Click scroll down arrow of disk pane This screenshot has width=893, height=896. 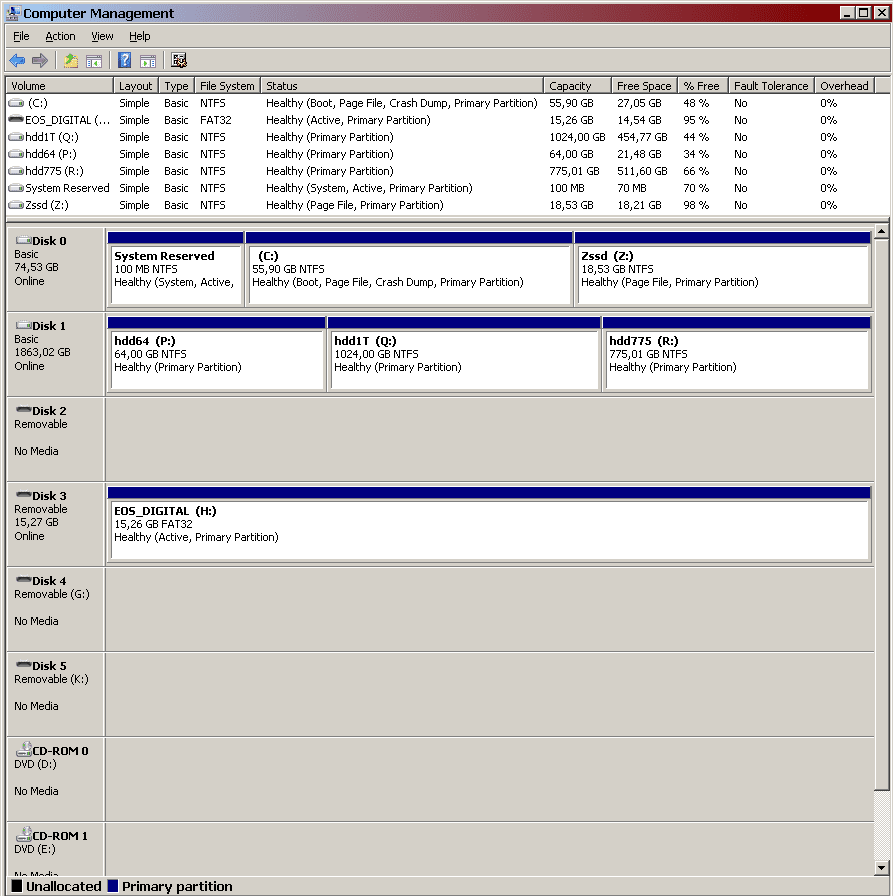882,867
